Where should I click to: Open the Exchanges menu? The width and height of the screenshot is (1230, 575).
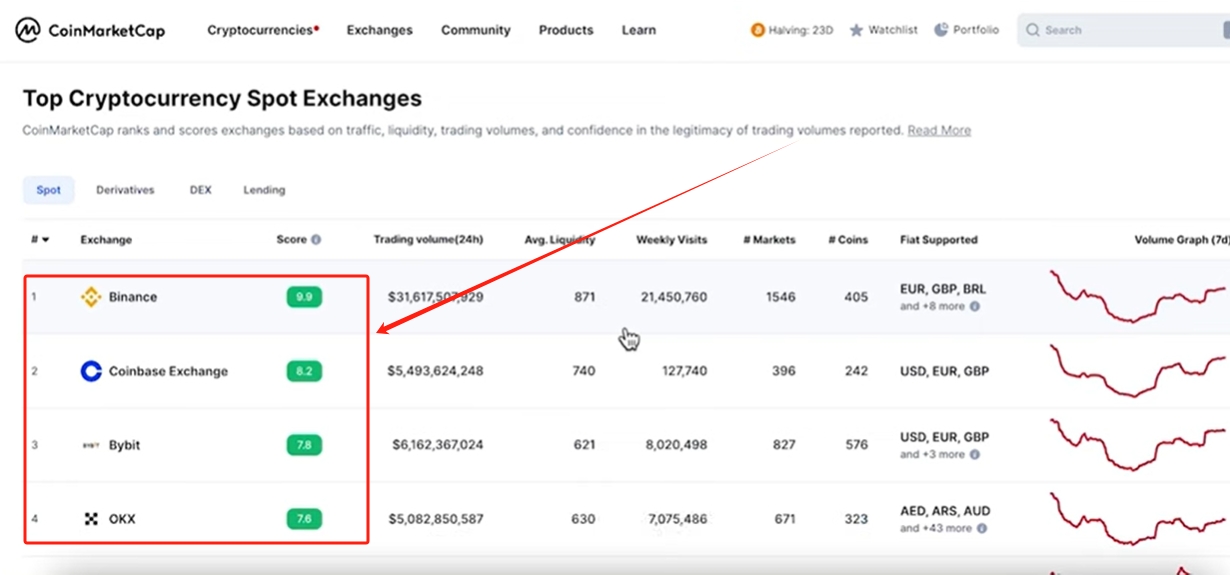pyautogui.click(x=379, y=30)
